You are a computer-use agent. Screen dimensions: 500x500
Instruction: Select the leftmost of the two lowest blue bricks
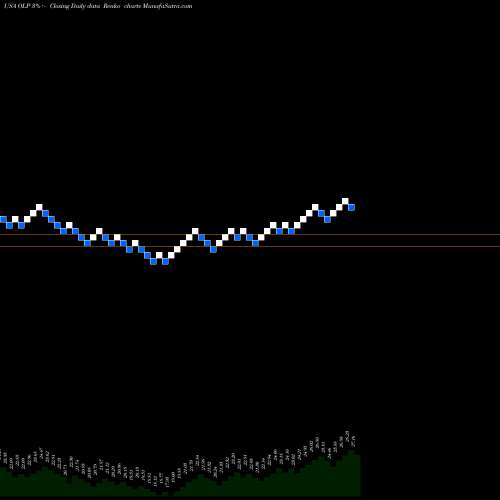[x=153, y=261]
